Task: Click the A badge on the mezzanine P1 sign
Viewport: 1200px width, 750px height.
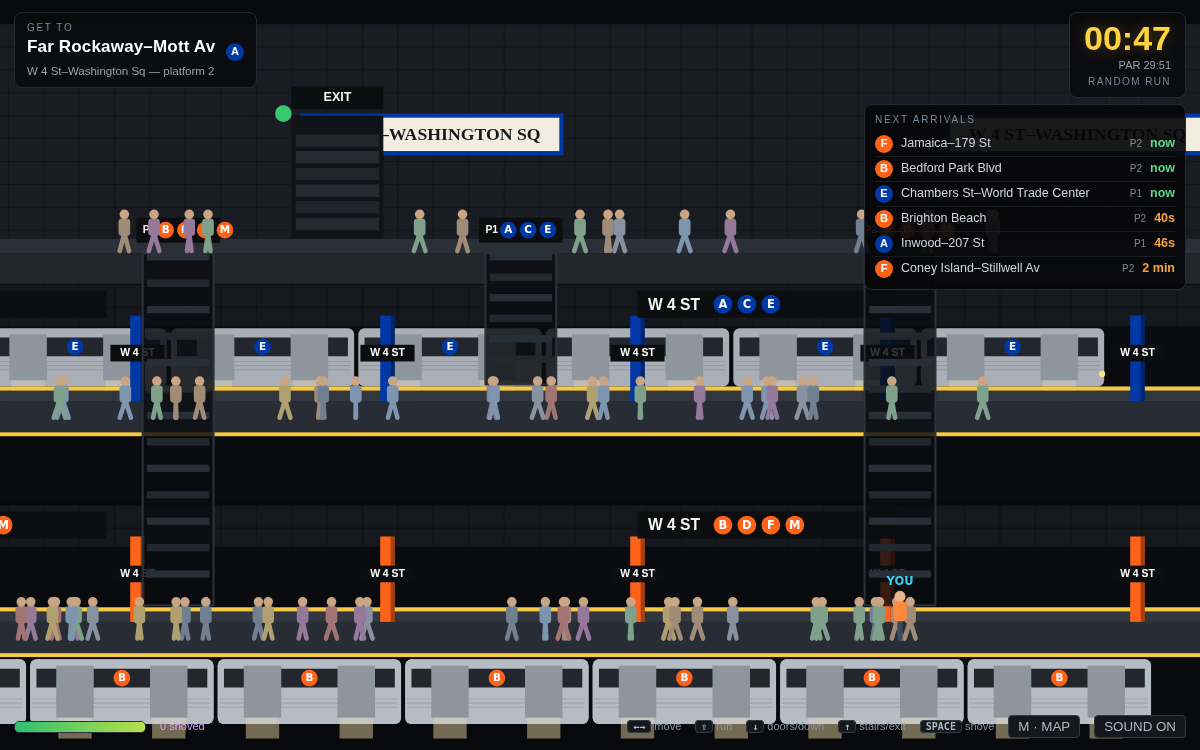Action: (x=508, y=230)
